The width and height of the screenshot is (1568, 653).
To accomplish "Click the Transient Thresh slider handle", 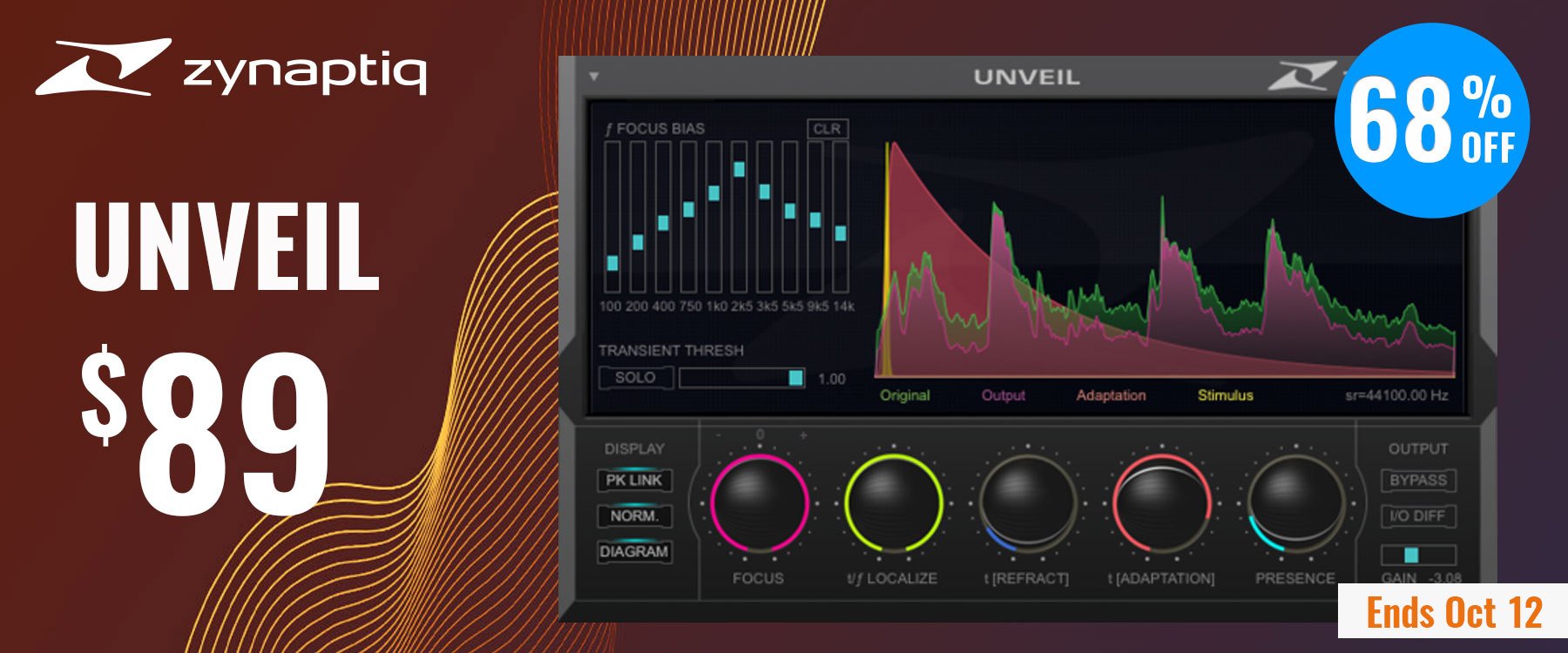I will tap(795, 378).
